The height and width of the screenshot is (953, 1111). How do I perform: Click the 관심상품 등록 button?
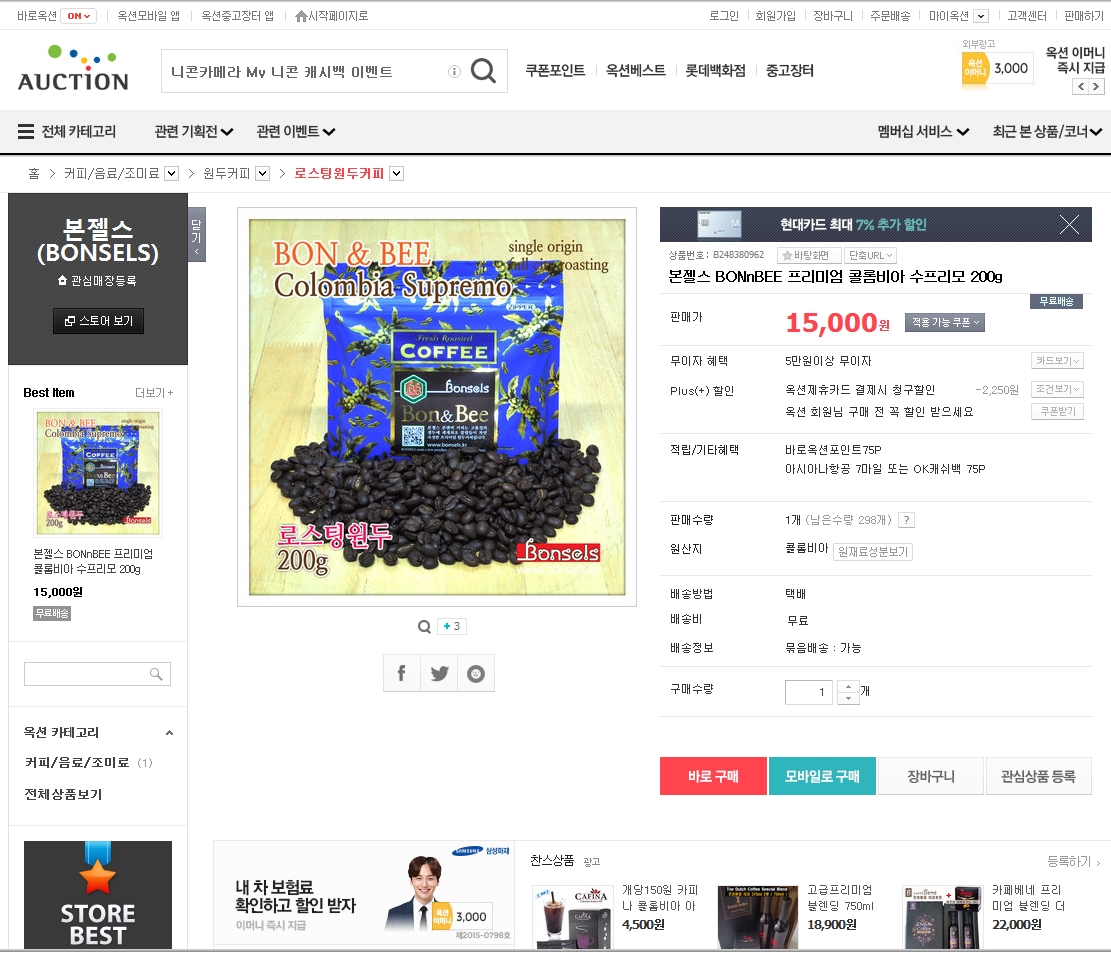[x=1038, y=776]
